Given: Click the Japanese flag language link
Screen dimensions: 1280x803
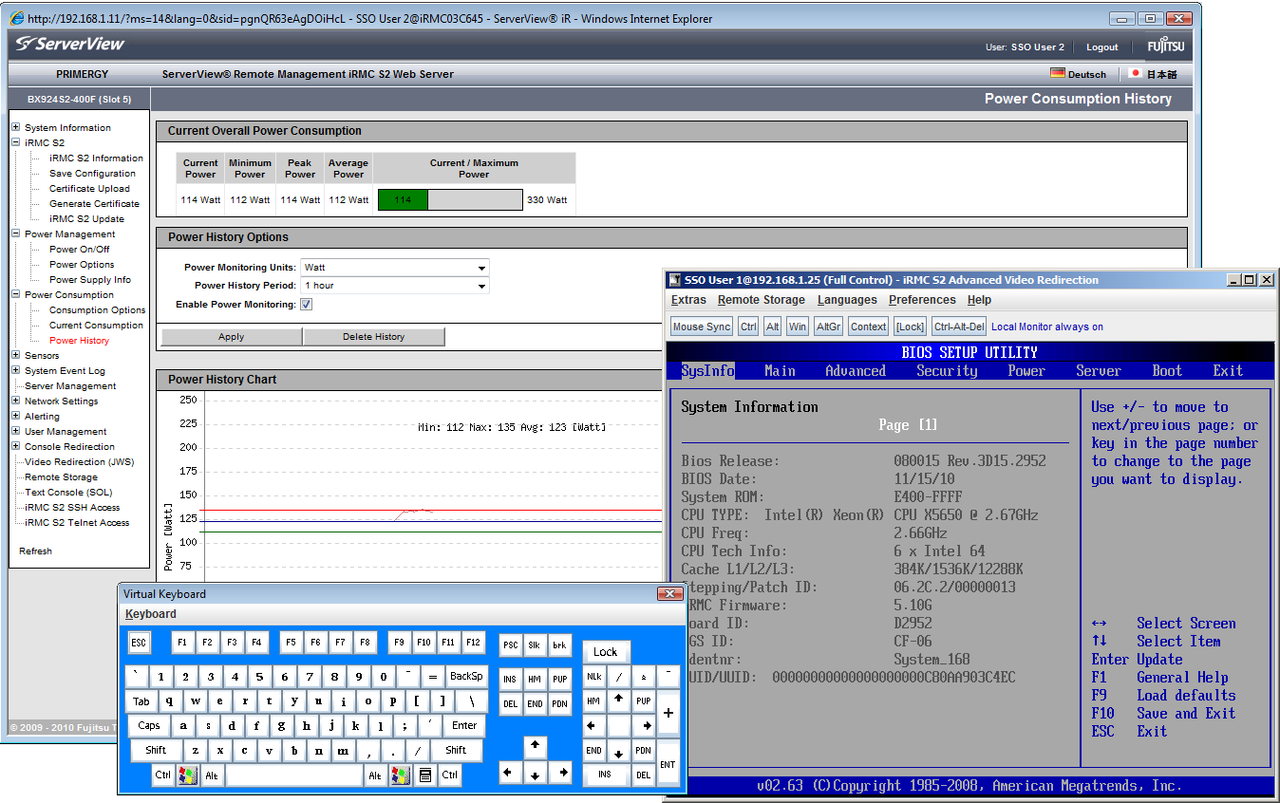Looking at the screenshot, I should click(1153, 74).
